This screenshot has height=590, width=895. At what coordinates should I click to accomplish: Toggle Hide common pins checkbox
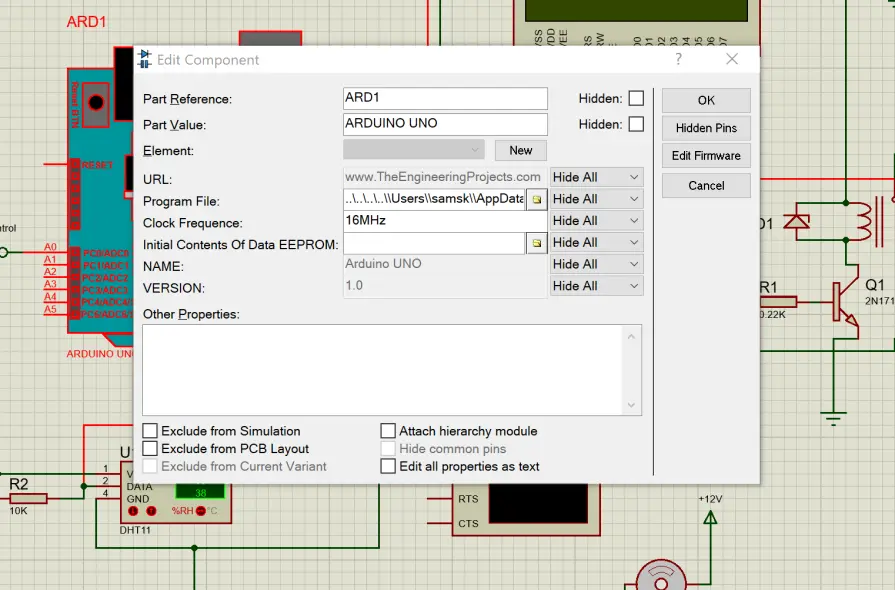coord(388,448)
